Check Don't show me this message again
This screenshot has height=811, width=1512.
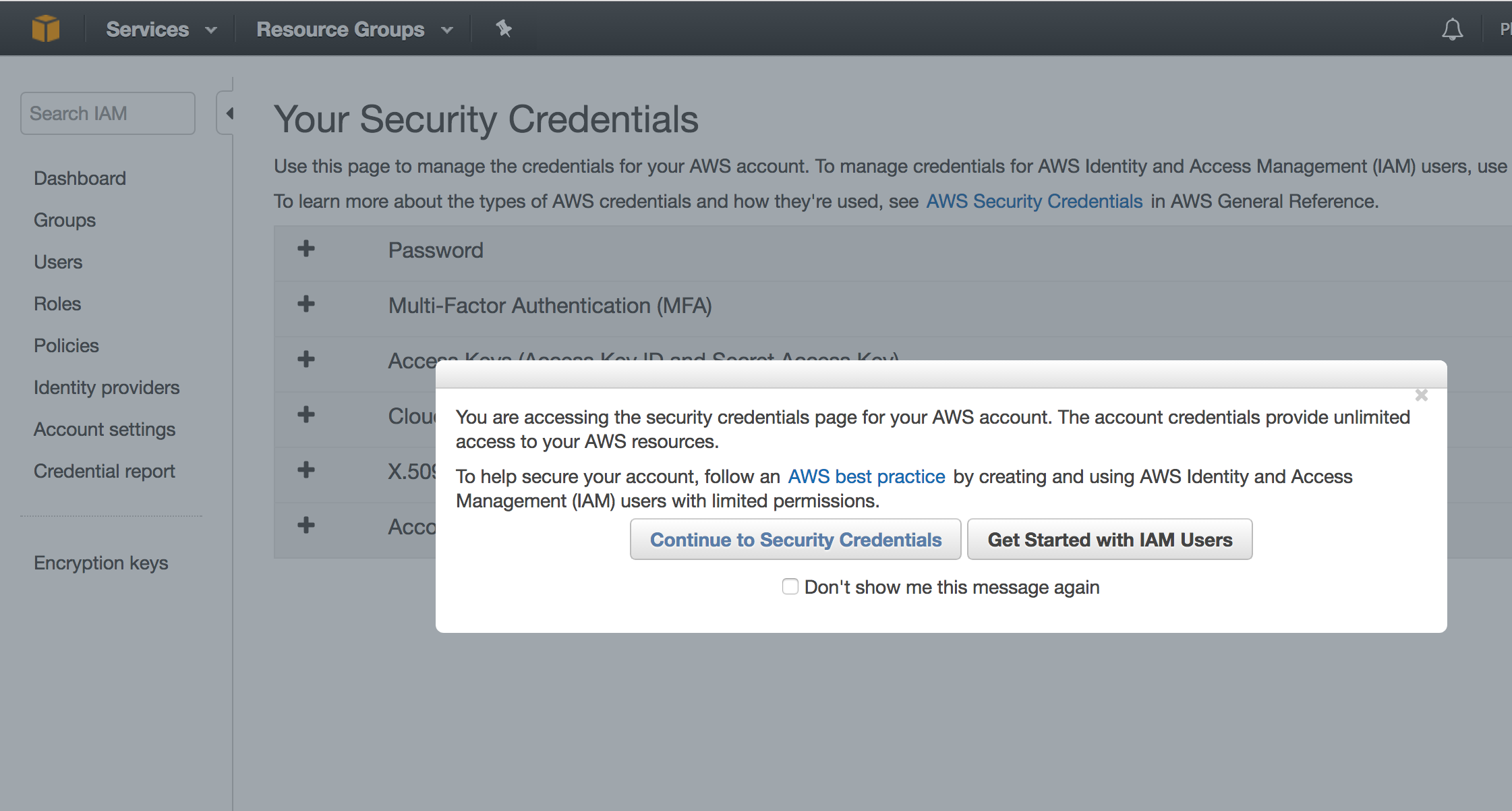tap(790, 586)
